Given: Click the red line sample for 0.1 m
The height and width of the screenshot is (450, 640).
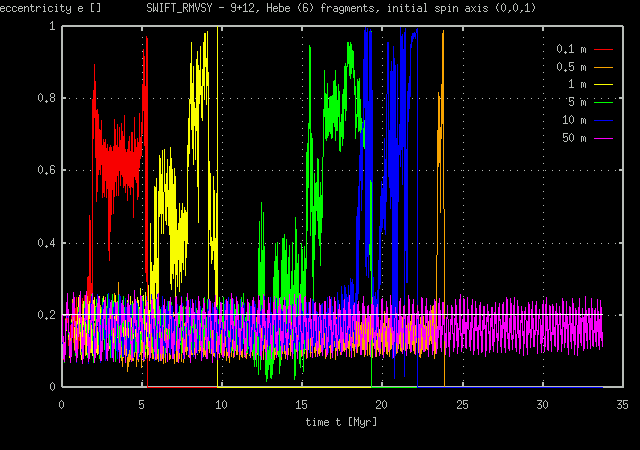Looking at the screenshot, I should pyautogui.click(x=603, y=49).
